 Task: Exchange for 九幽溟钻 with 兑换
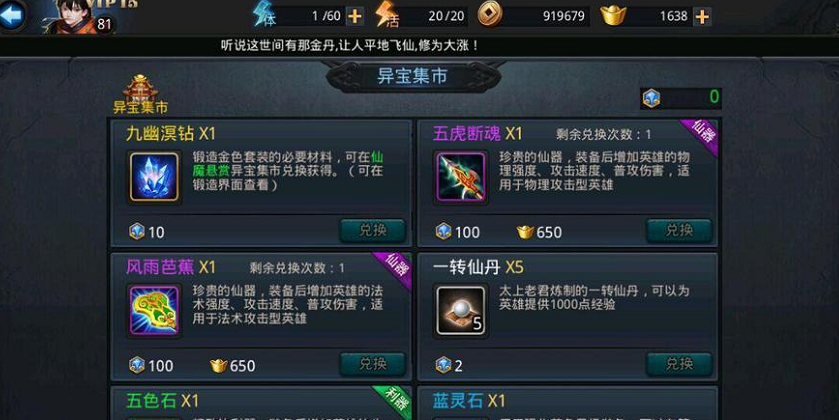[372, 231]
